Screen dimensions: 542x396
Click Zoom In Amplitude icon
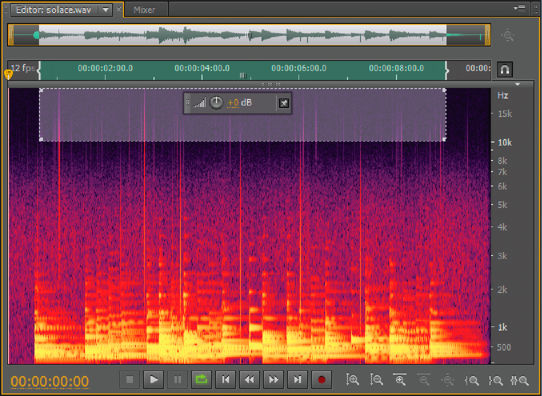pyautogui.click(x=353, y=380)
